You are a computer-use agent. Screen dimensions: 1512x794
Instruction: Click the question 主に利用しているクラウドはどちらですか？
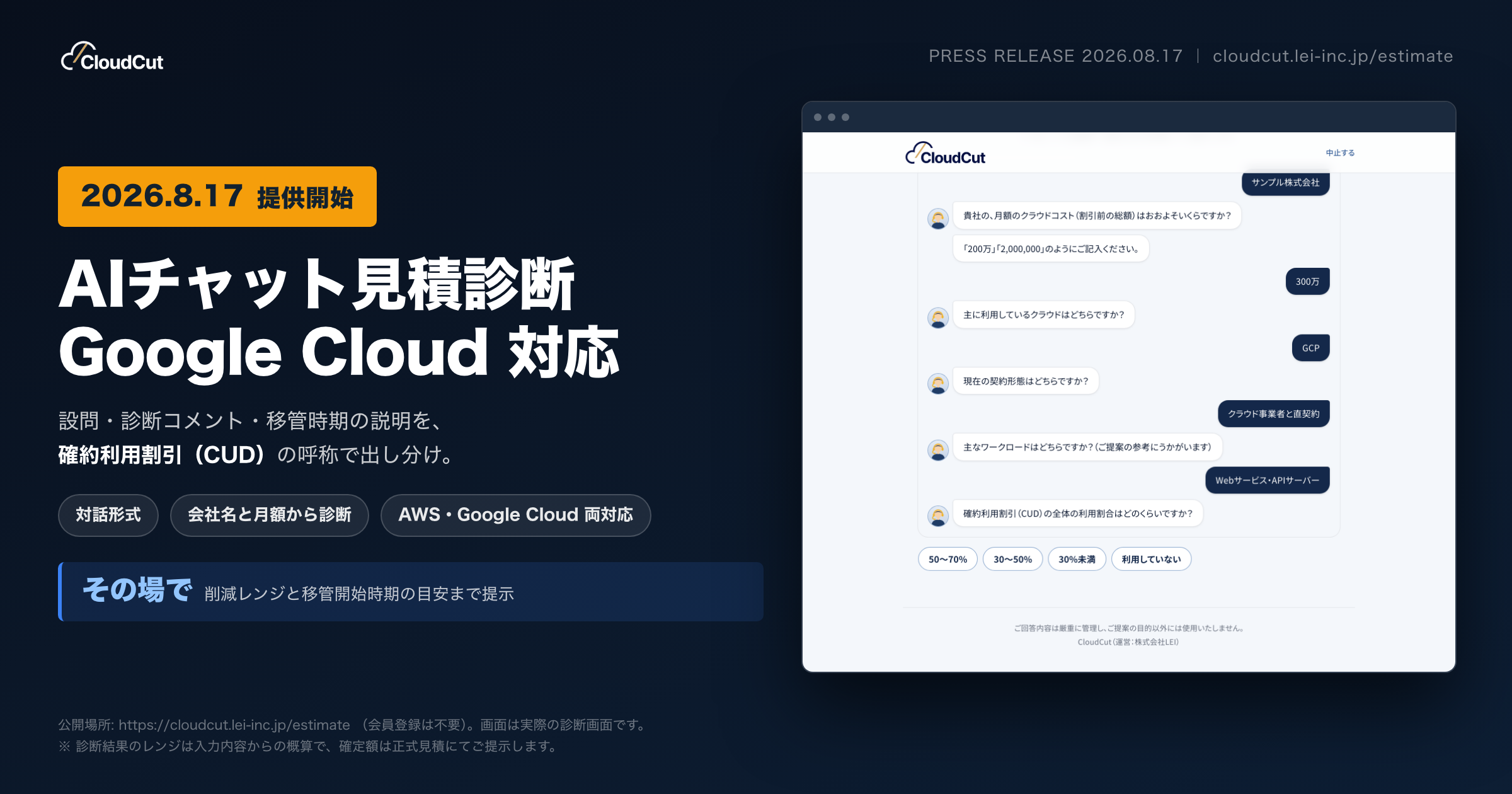(1043, 314)
